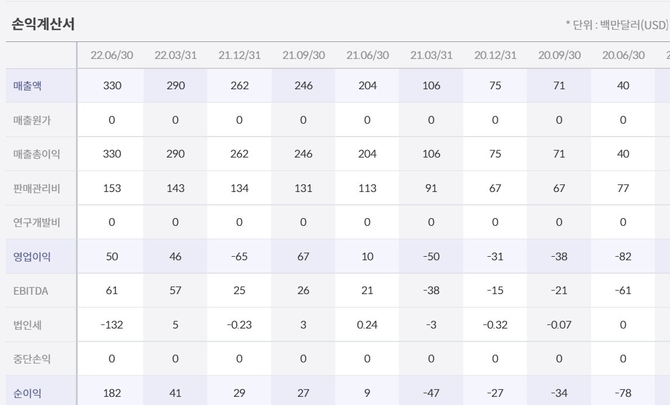Click the 순이익 value 182 cell
Viewport: 670px width, 405px height.
[111, 393]
